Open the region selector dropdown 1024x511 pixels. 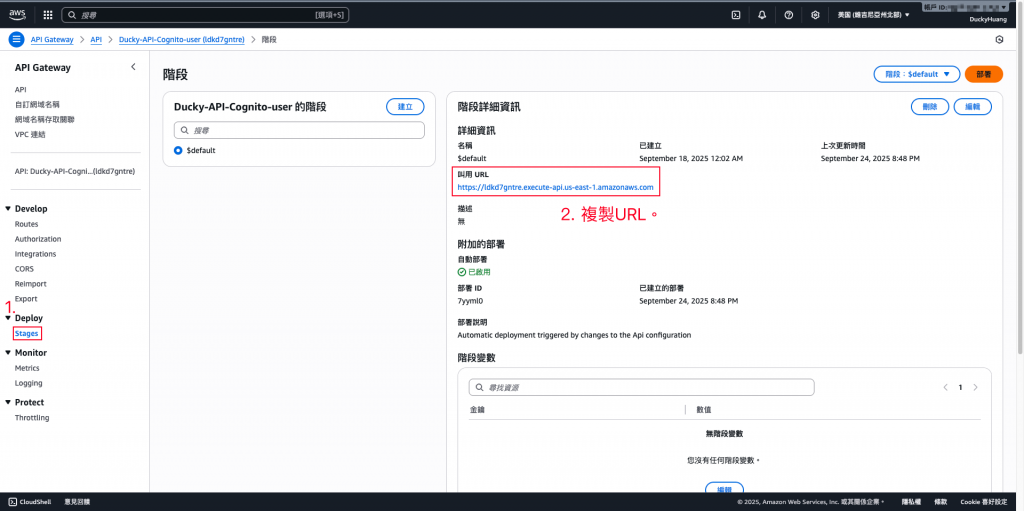click(873, 14)
